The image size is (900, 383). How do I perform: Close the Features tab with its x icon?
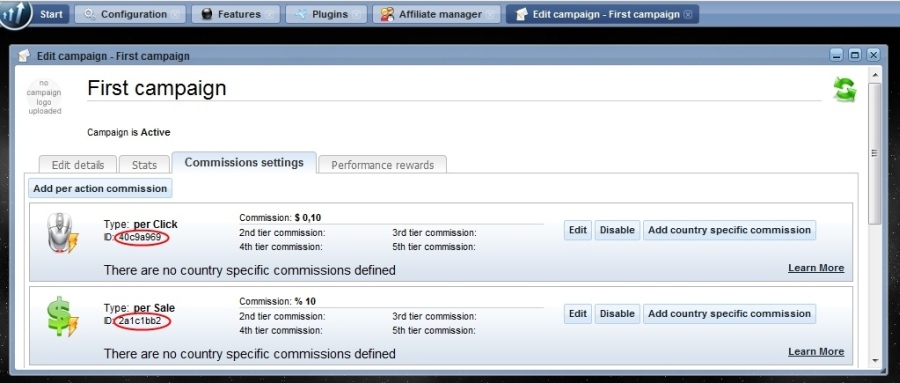click(269, 14)
